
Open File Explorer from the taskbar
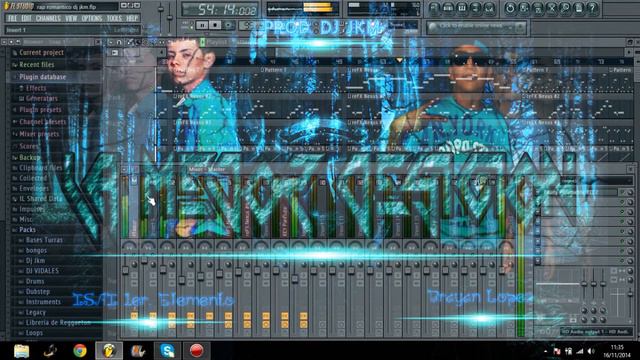pyautogui.click(x=21, y=351)
